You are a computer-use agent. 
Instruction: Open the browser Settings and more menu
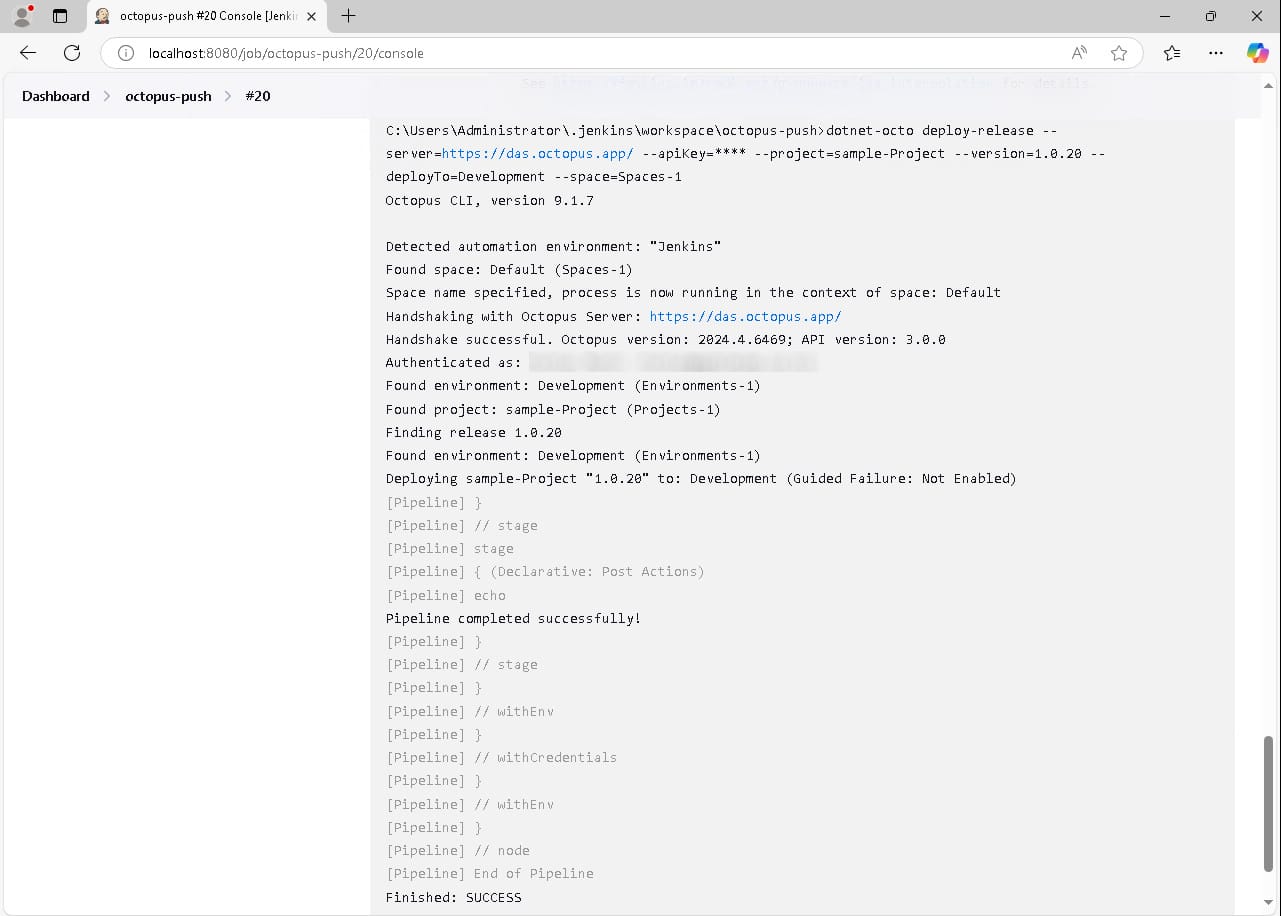1215,53
